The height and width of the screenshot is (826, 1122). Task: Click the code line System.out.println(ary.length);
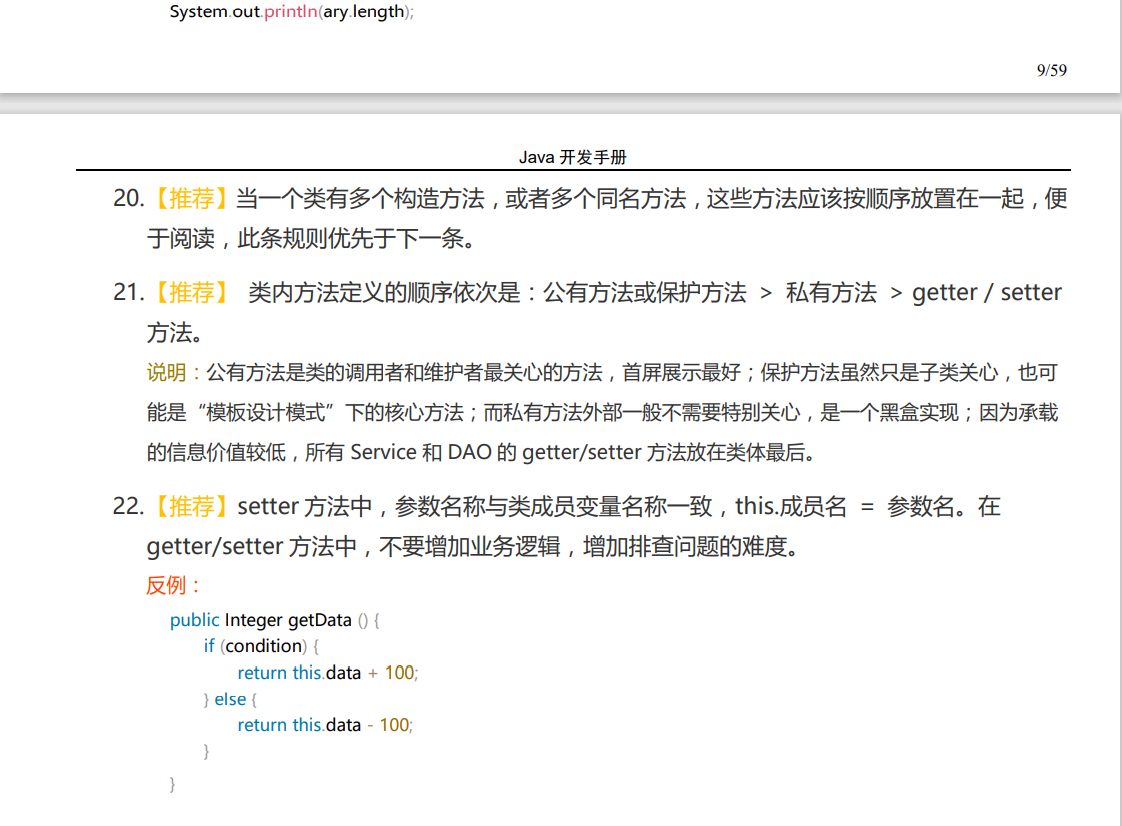pos(291,11)
